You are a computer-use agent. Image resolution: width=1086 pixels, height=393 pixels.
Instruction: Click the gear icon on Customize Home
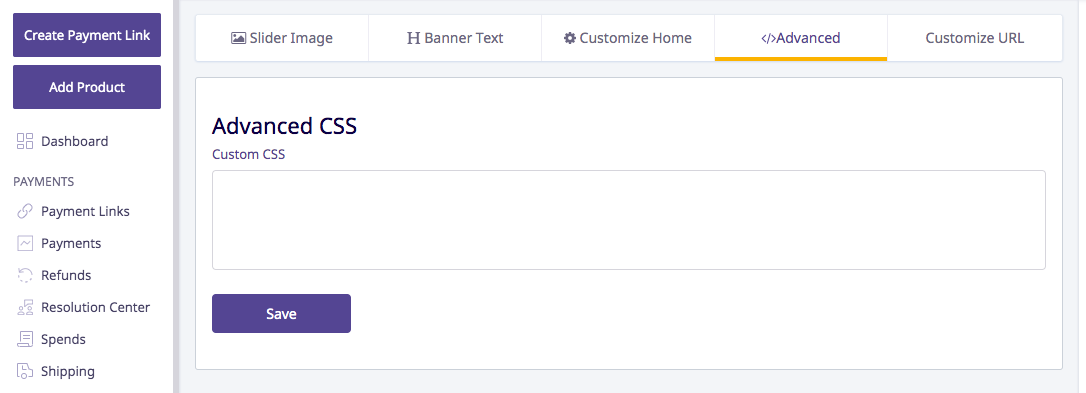tap(570, 38)
